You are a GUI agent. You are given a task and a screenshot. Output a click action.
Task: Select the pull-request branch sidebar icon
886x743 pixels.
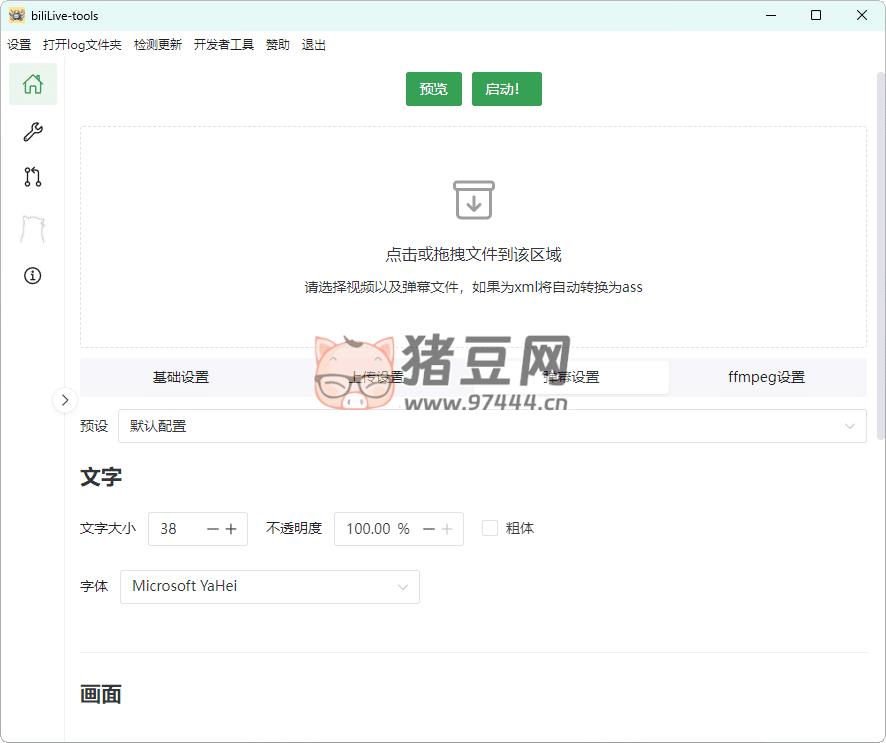[x=33, y=178]
